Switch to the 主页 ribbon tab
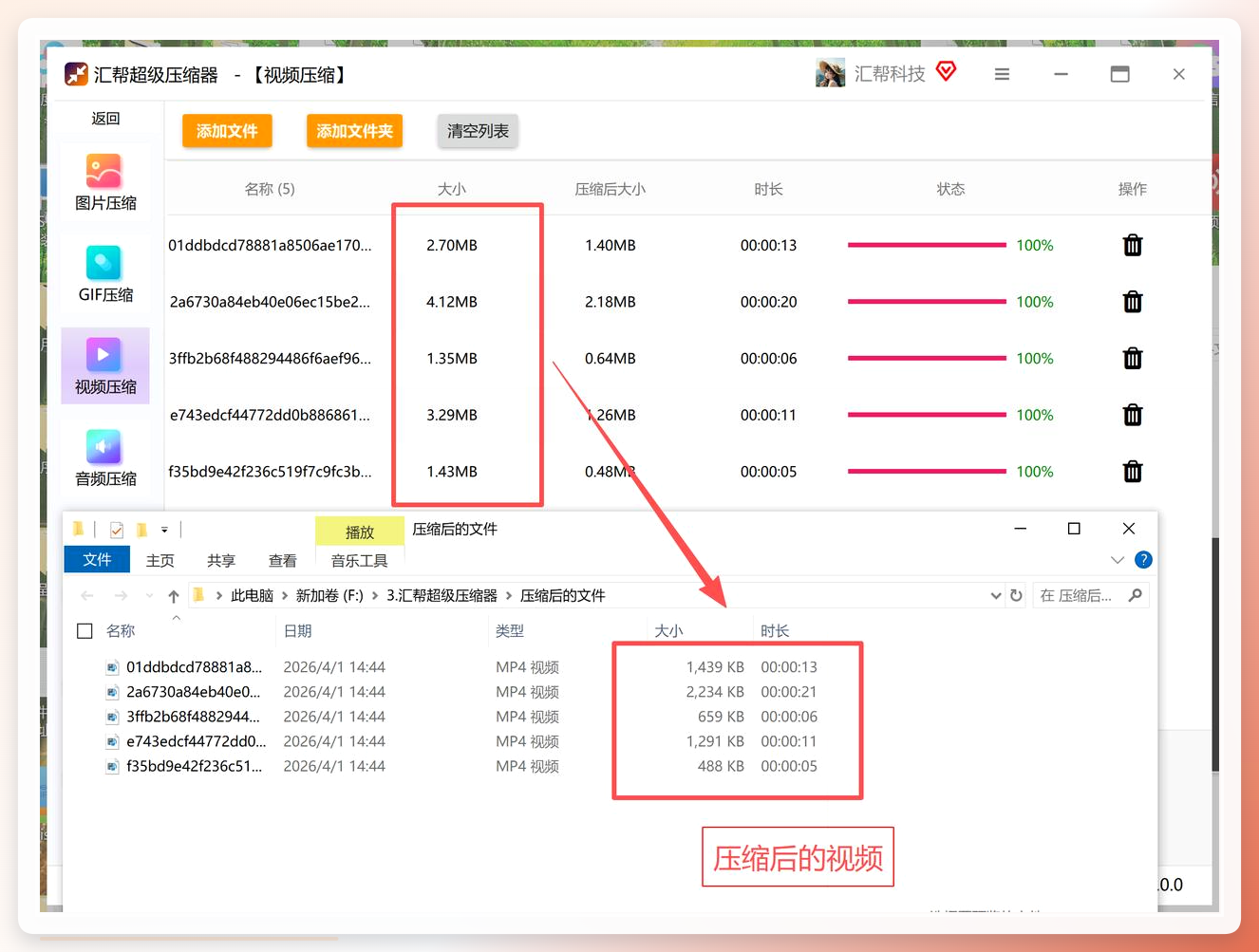Image resolution: width=1259 pixels, height=952 pixels. [x=160, y=561]
